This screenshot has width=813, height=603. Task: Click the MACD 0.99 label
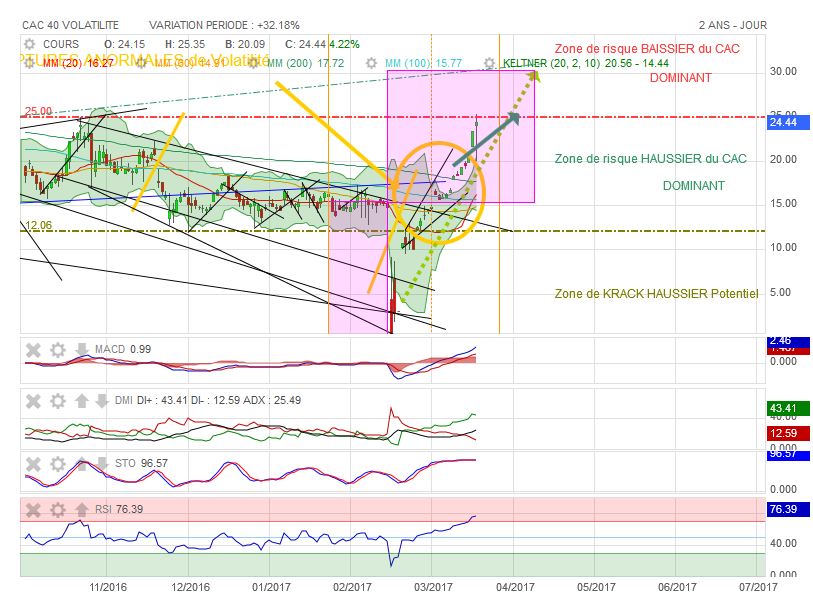click(123, 349)
